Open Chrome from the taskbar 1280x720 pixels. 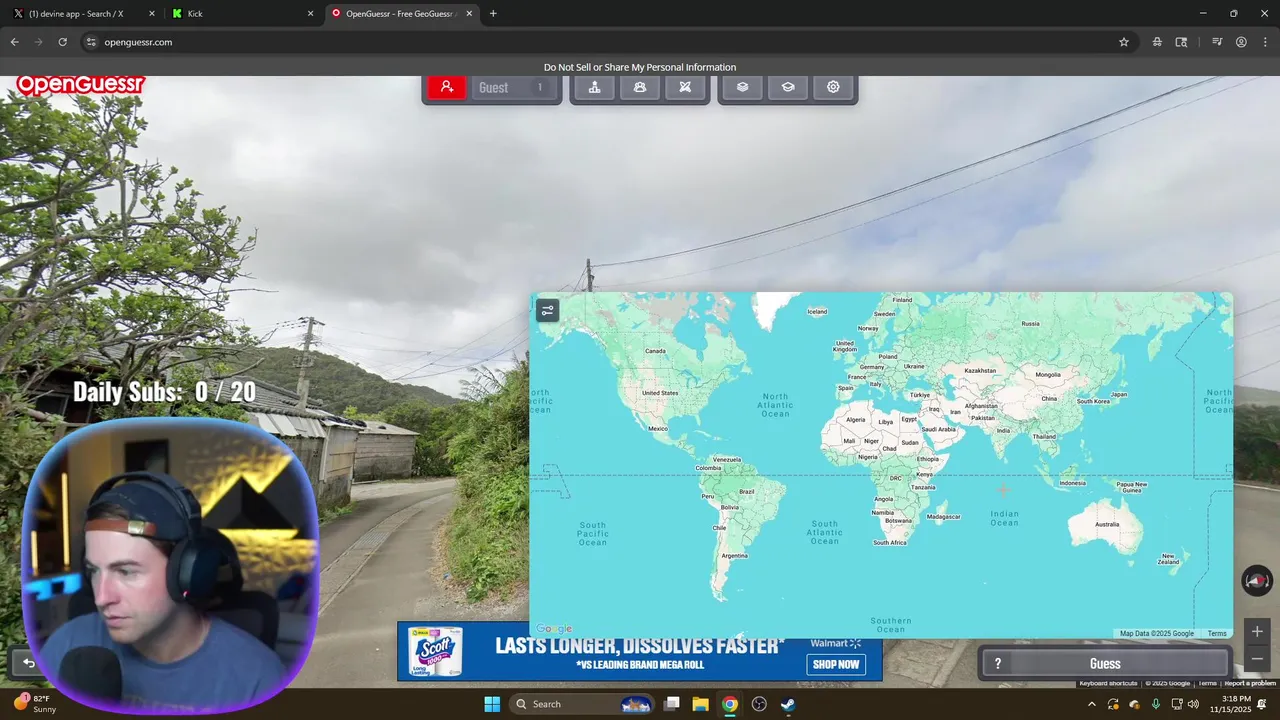click(730, 704)
